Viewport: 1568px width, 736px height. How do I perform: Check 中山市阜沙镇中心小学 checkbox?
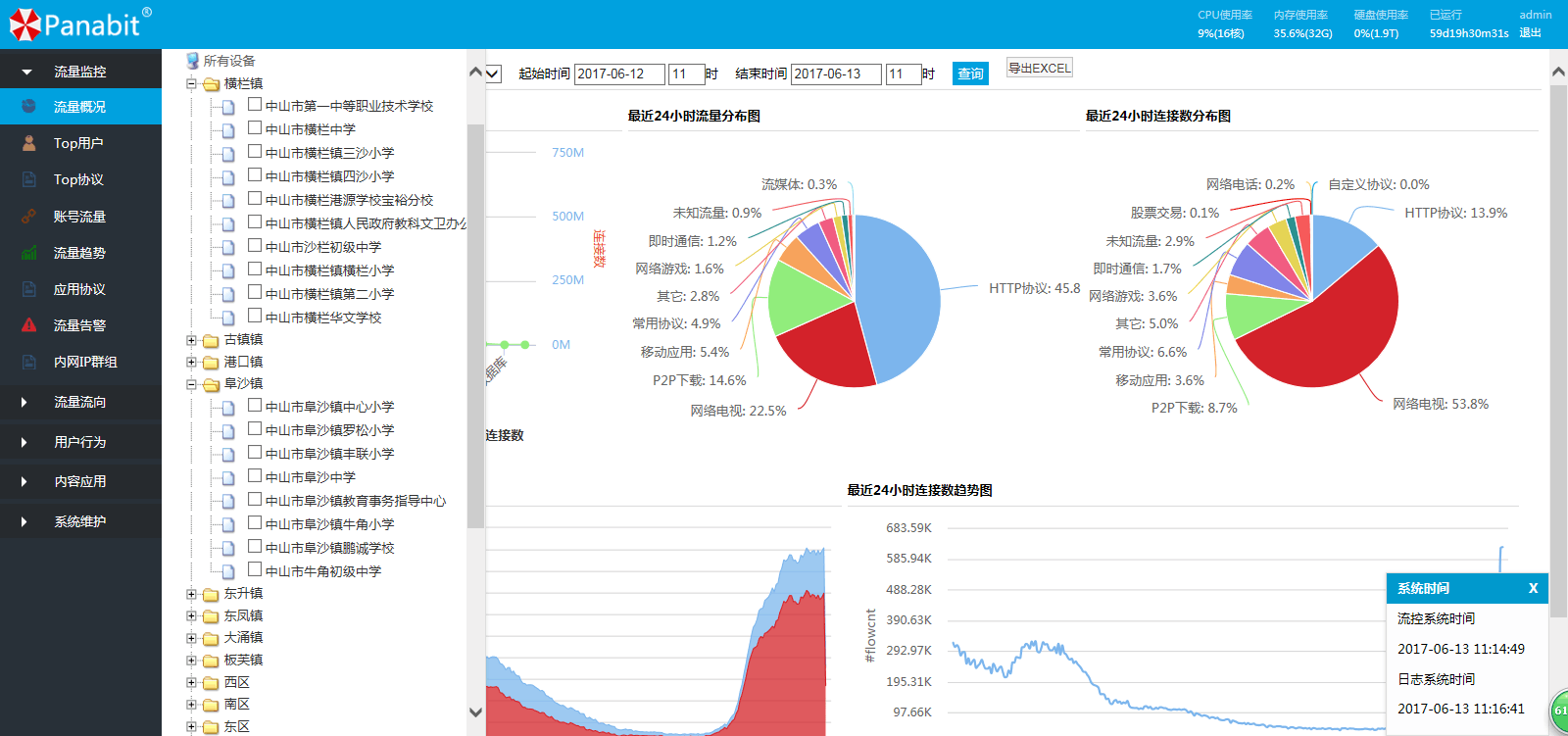point(255,405)
